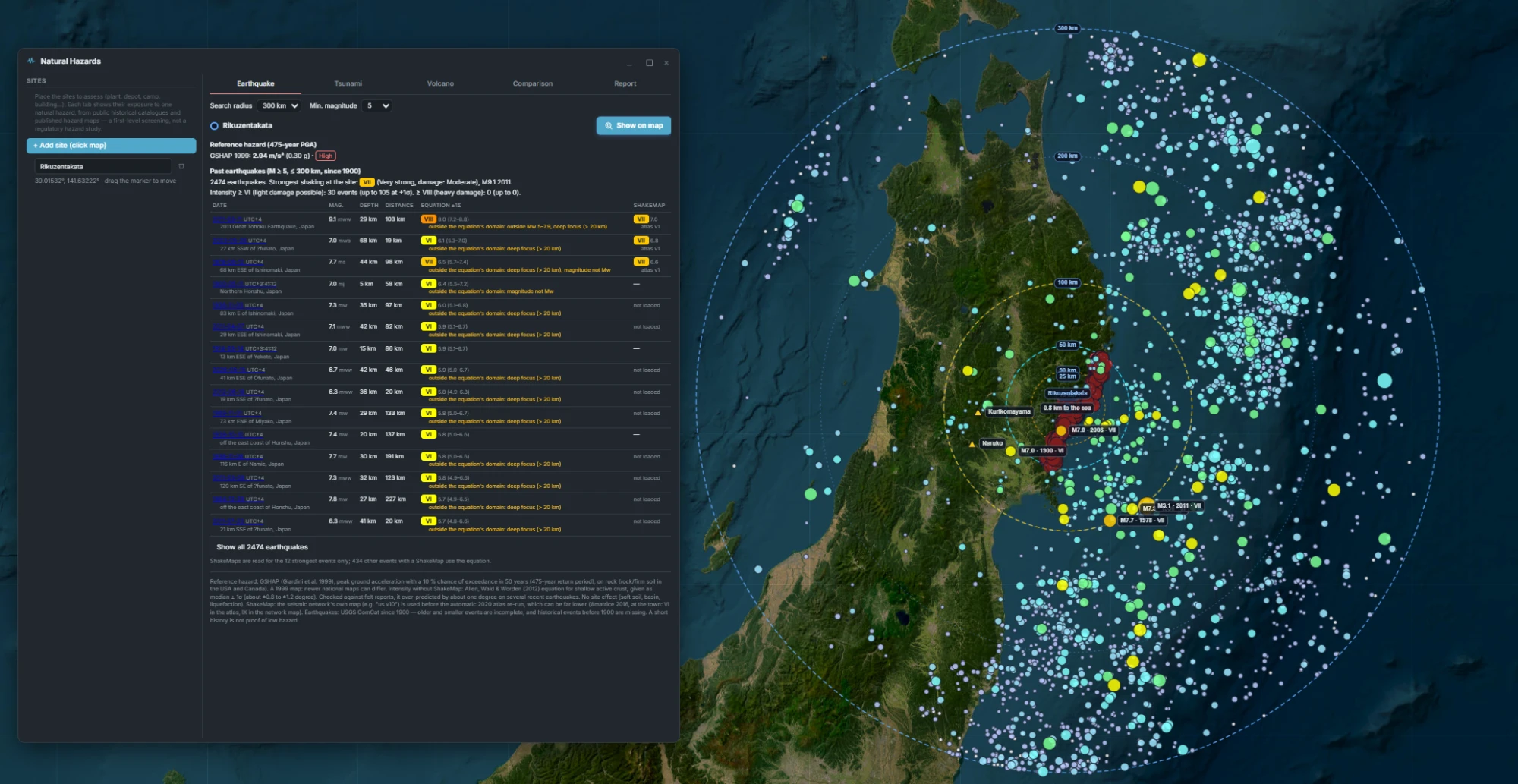This screenshot has height=784, width=1518.
Task: Click the 'GSHAP 1999: 2.94 m/s²' text
Action: coord(247,156)
